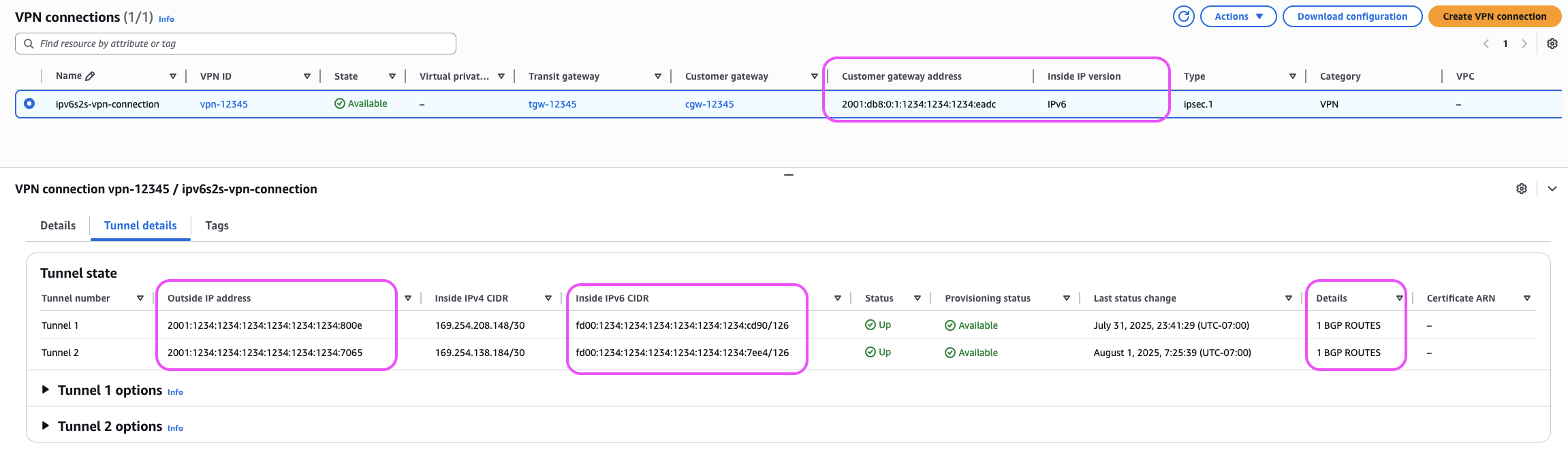
Task: Sort by the State column arrow
Action: tap(392, 76)
